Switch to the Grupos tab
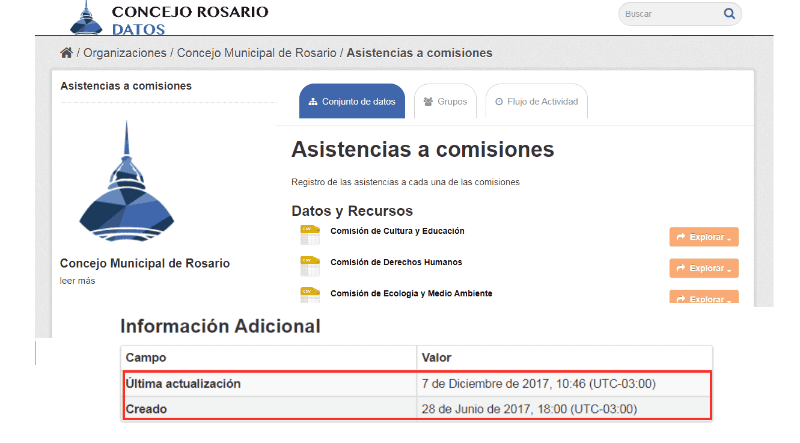The width and height of the screenshot is (800, 443). pos(445,102)
